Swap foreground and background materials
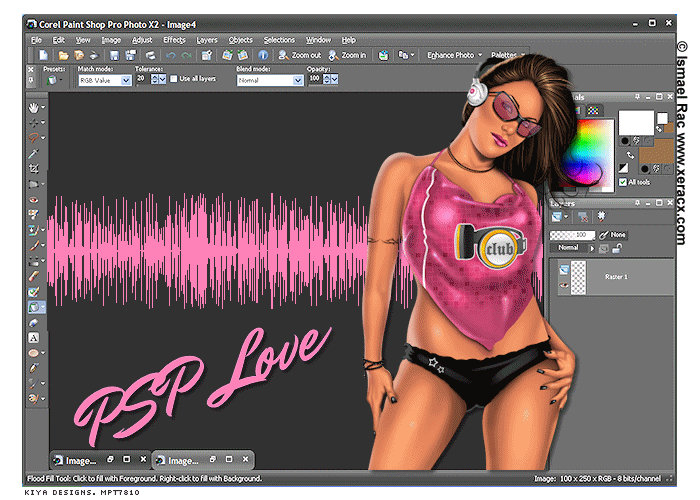The width and height of the screenshot is (700, 500). 630,155
